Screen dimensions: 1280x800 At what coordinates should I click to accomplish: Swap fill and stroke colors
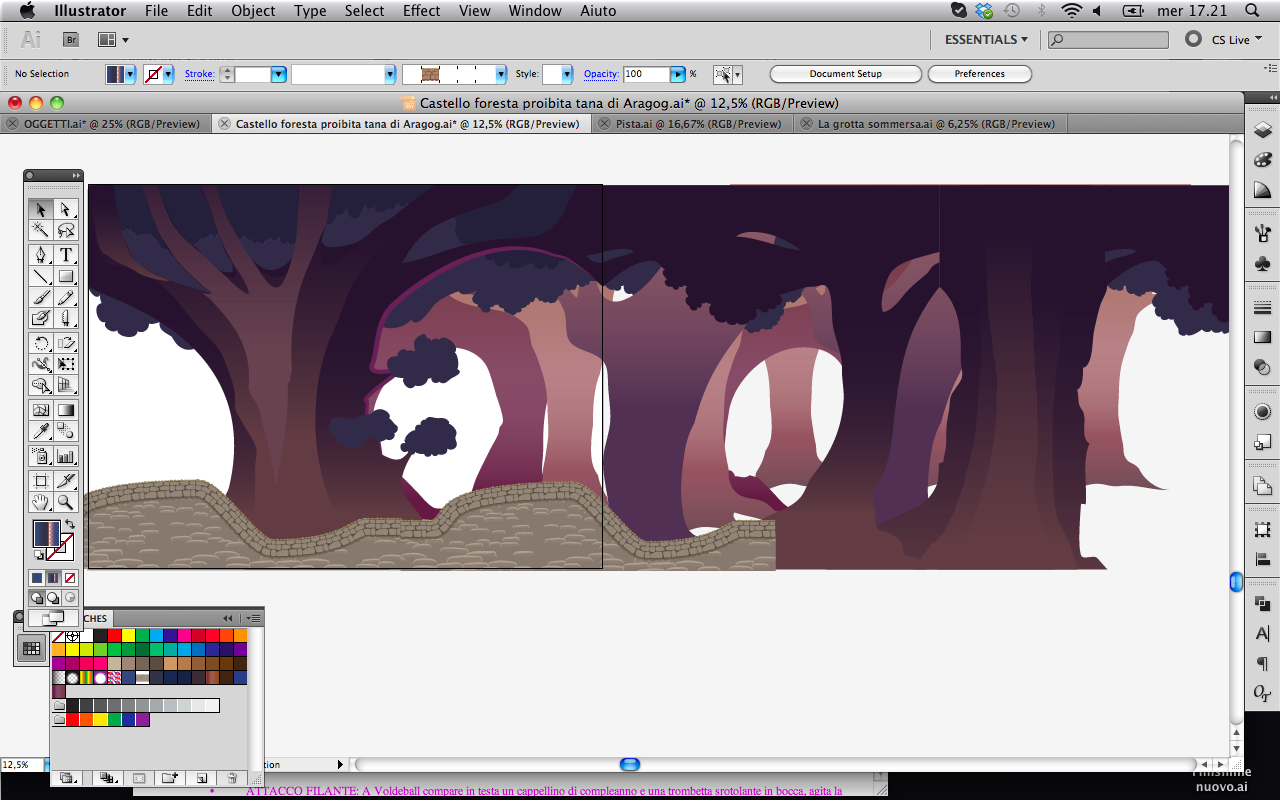click(x=69, y=525)
